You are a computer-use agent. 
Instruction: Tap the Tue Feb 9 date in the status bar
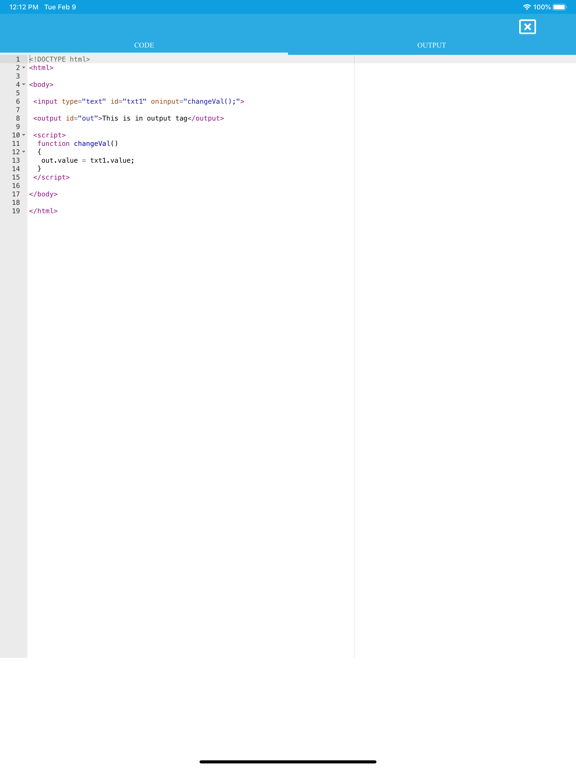(60, 7)
